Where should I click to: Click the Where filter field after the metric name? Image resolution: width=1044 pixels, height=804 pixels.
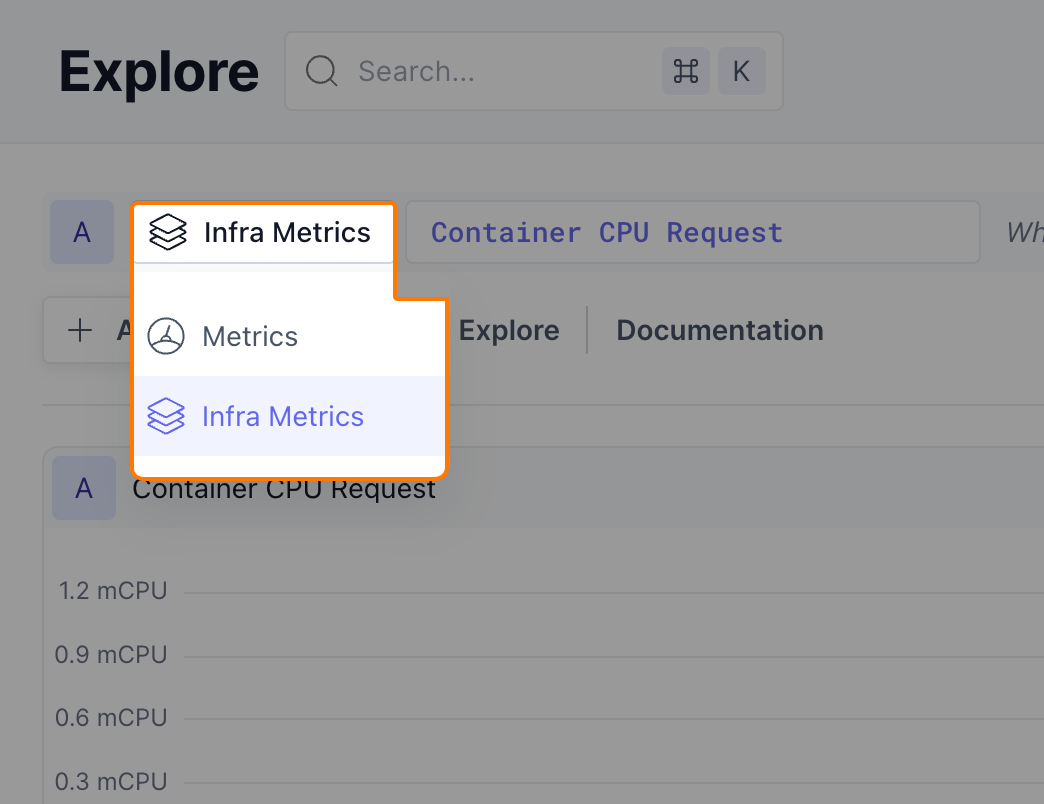tap(1023, 233)
